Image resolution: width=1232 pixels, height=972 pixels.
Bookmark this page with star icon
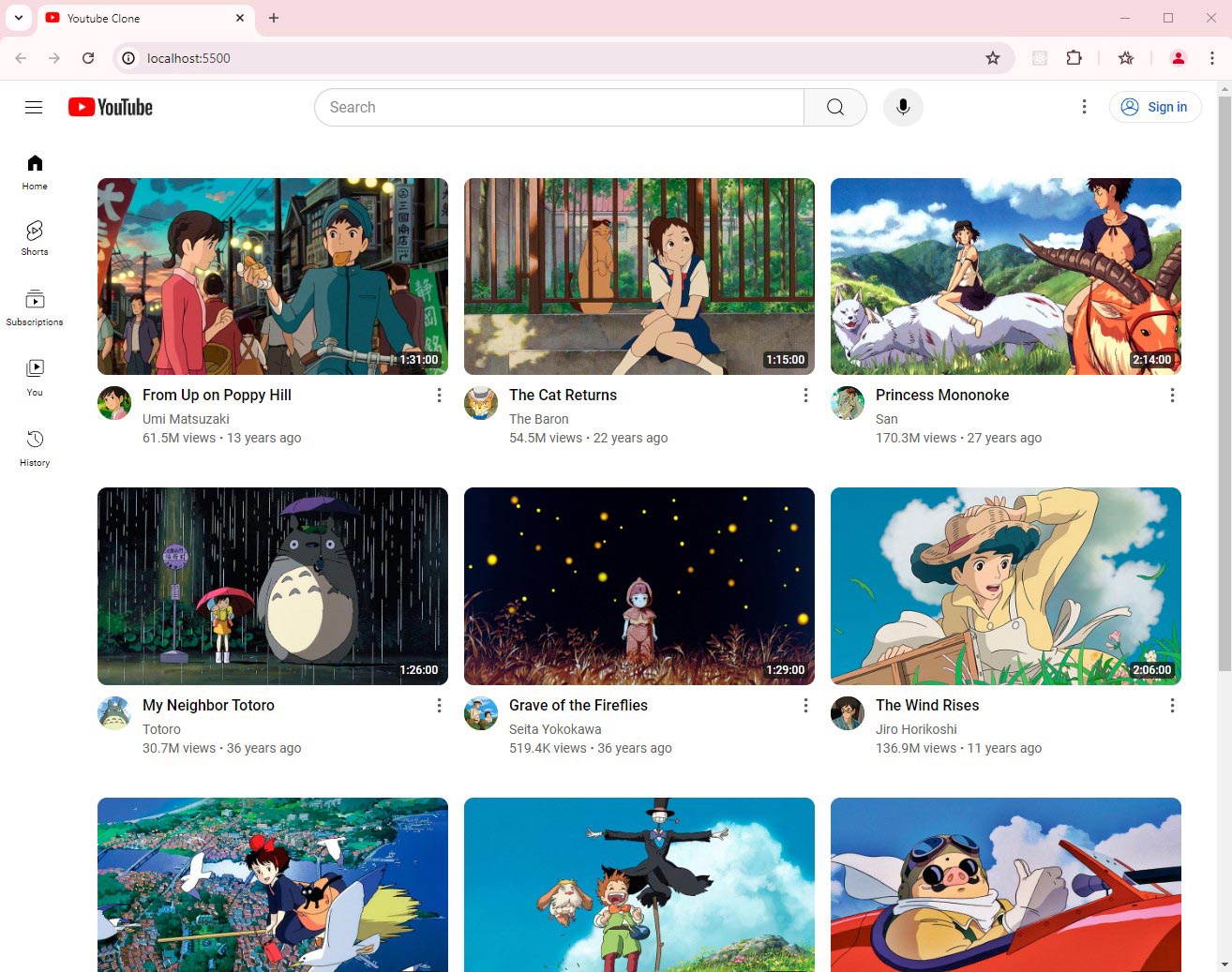pos(993,58)
